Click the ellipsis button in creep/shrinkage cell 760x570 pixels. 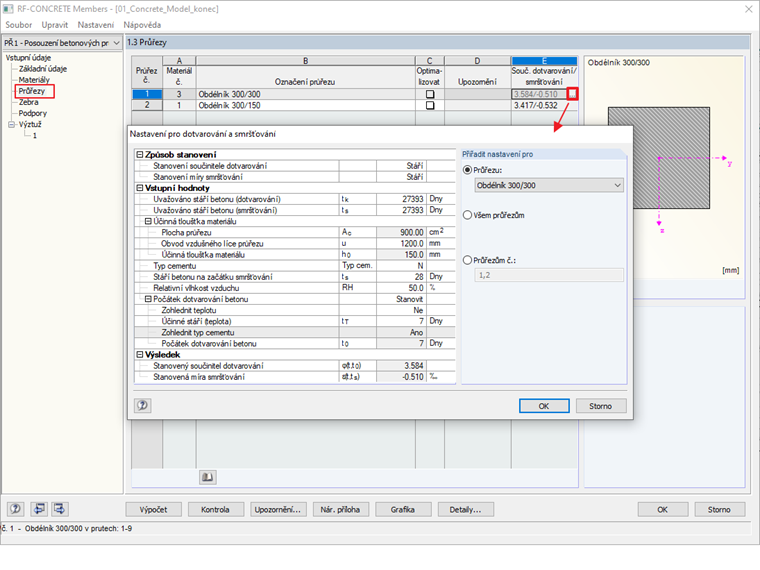tap(572, 94)
